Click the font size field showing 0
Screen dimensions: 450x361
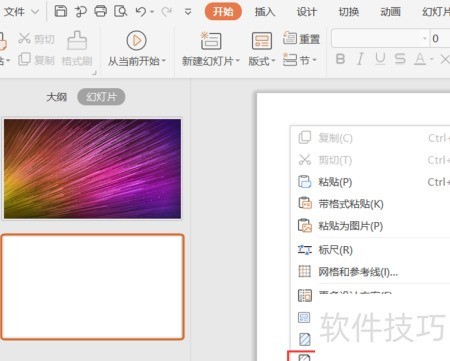point(439,38)
